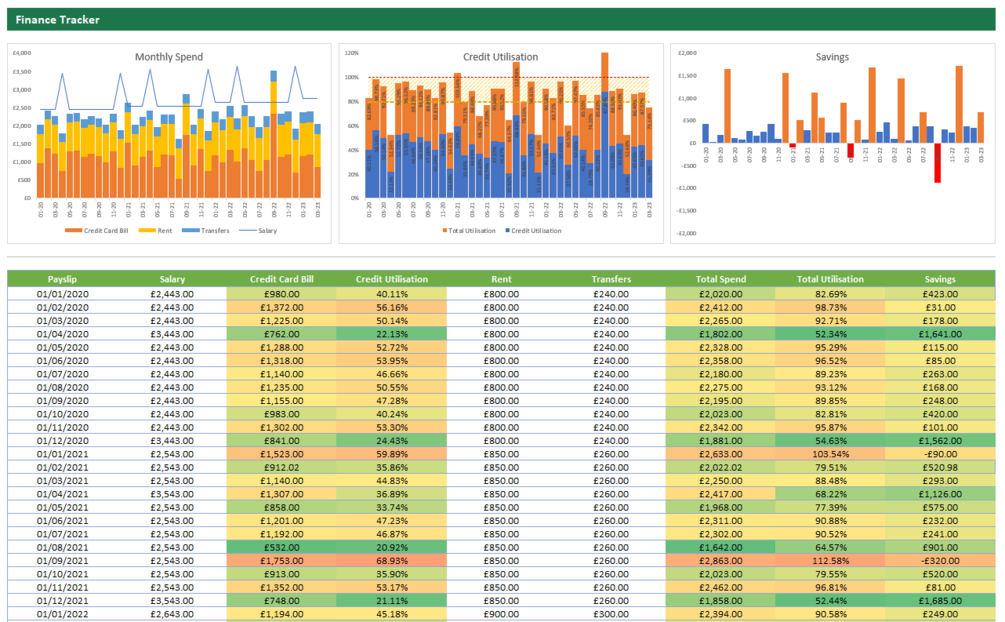Select the £900.00 rent cell

tap(501, 614)
